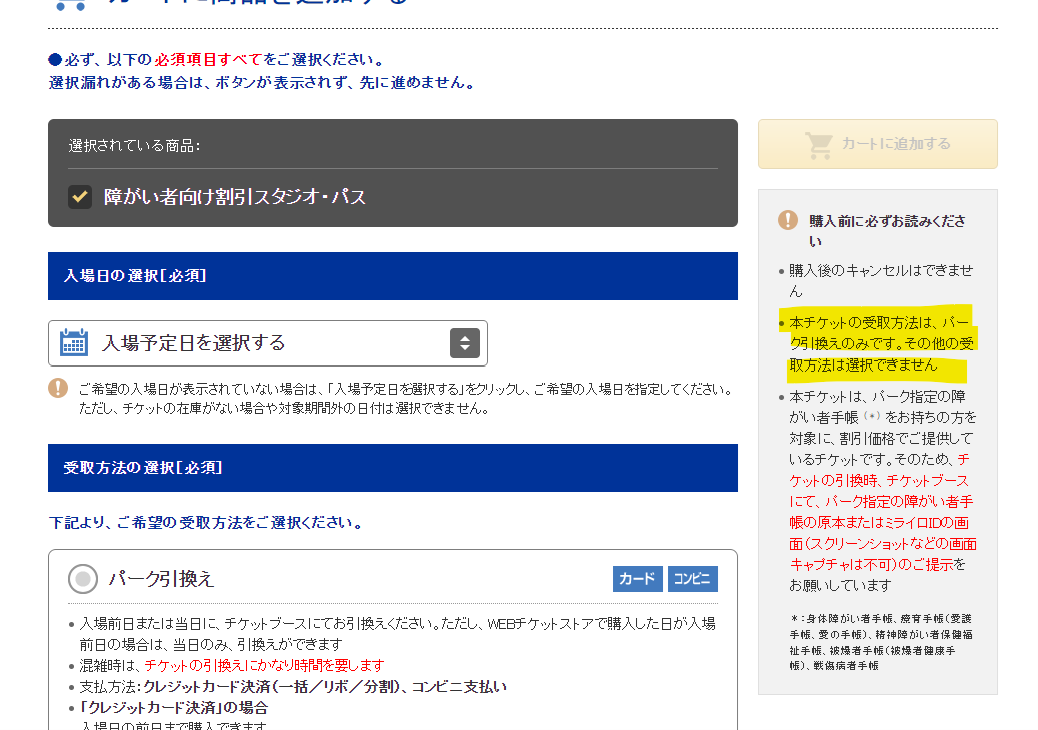Click the calendar icon in date selector
Viewport: 1038px width, 730px height.
point(73,342)
